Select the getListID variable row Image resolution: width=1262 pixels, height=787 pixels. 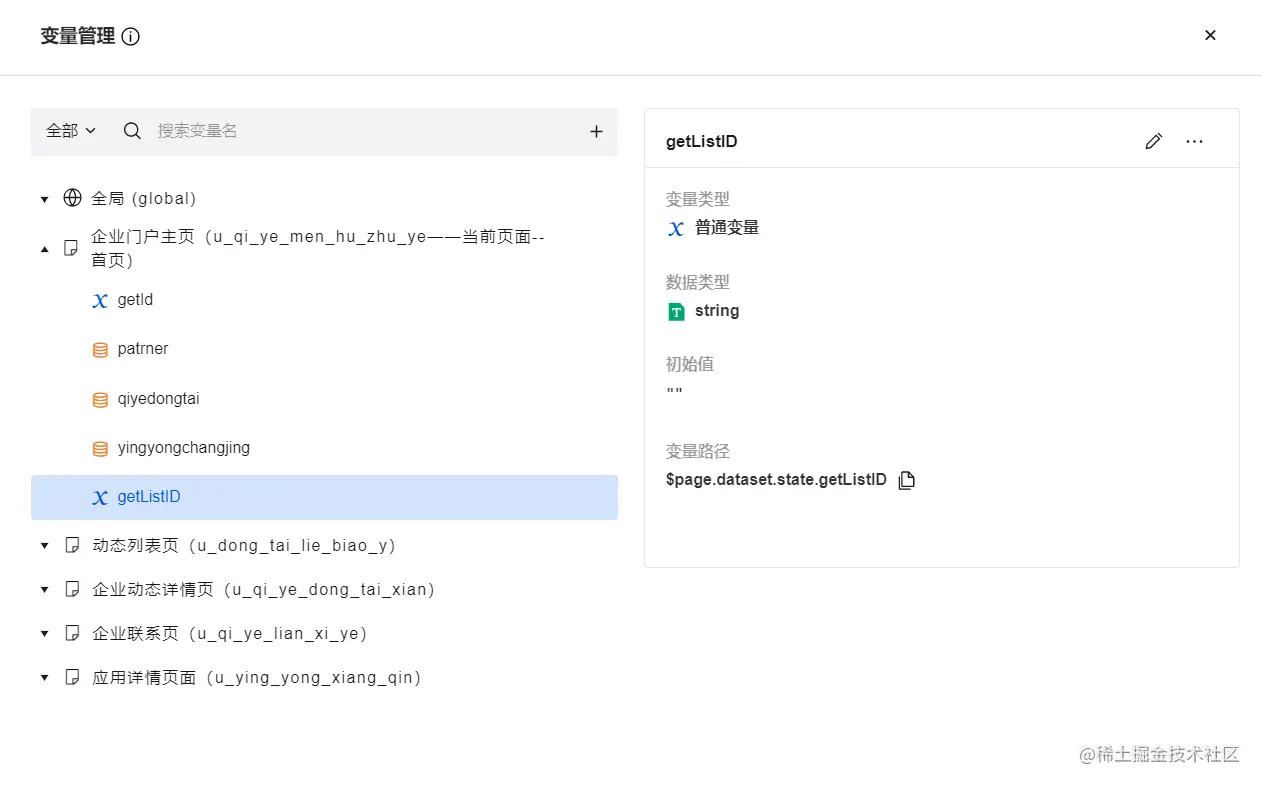[x=324, y=497]
